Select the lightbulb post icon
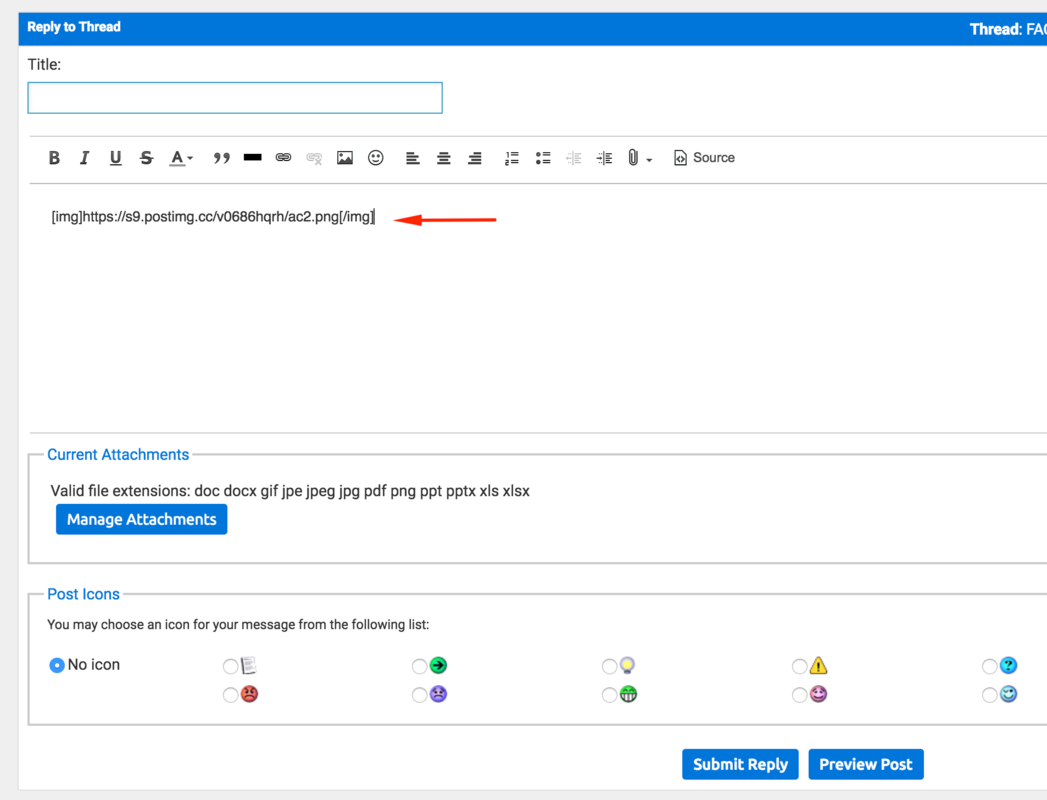This screenshot has height=800, width=1047. [610, 666]
